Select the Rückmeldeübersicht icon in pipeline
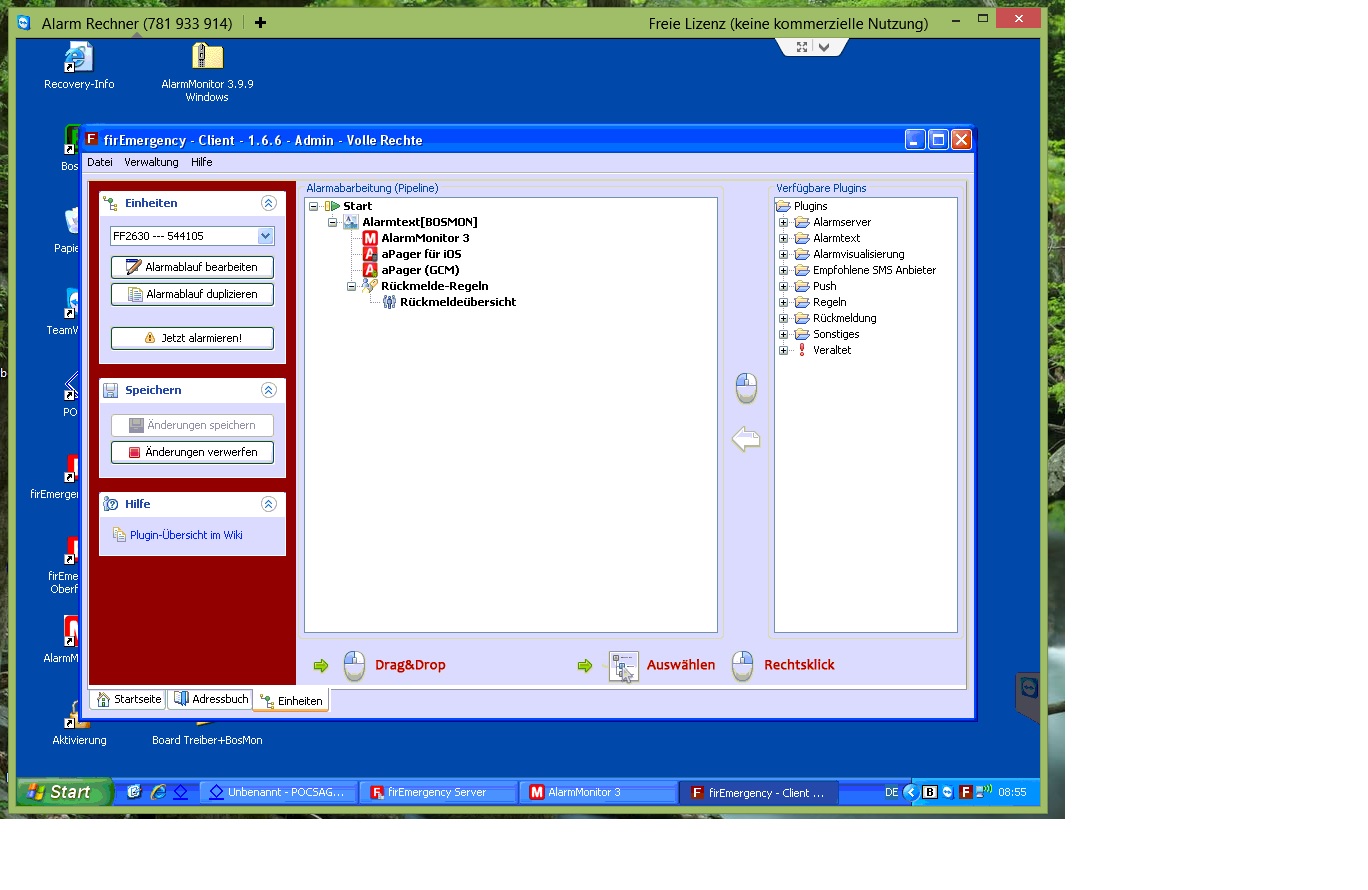 click(389, 302)
